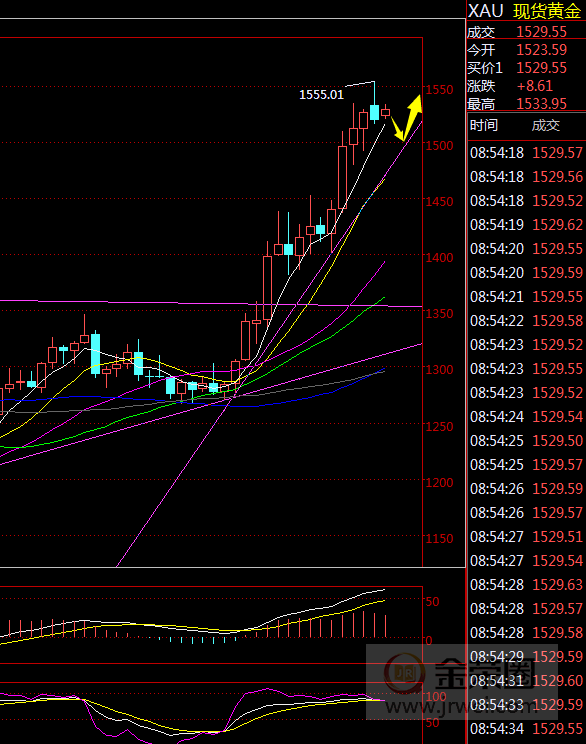Select the 08:54:25 tick priced 1529.57
Screen dimensions: 586x744
click(x=526, y=465)
